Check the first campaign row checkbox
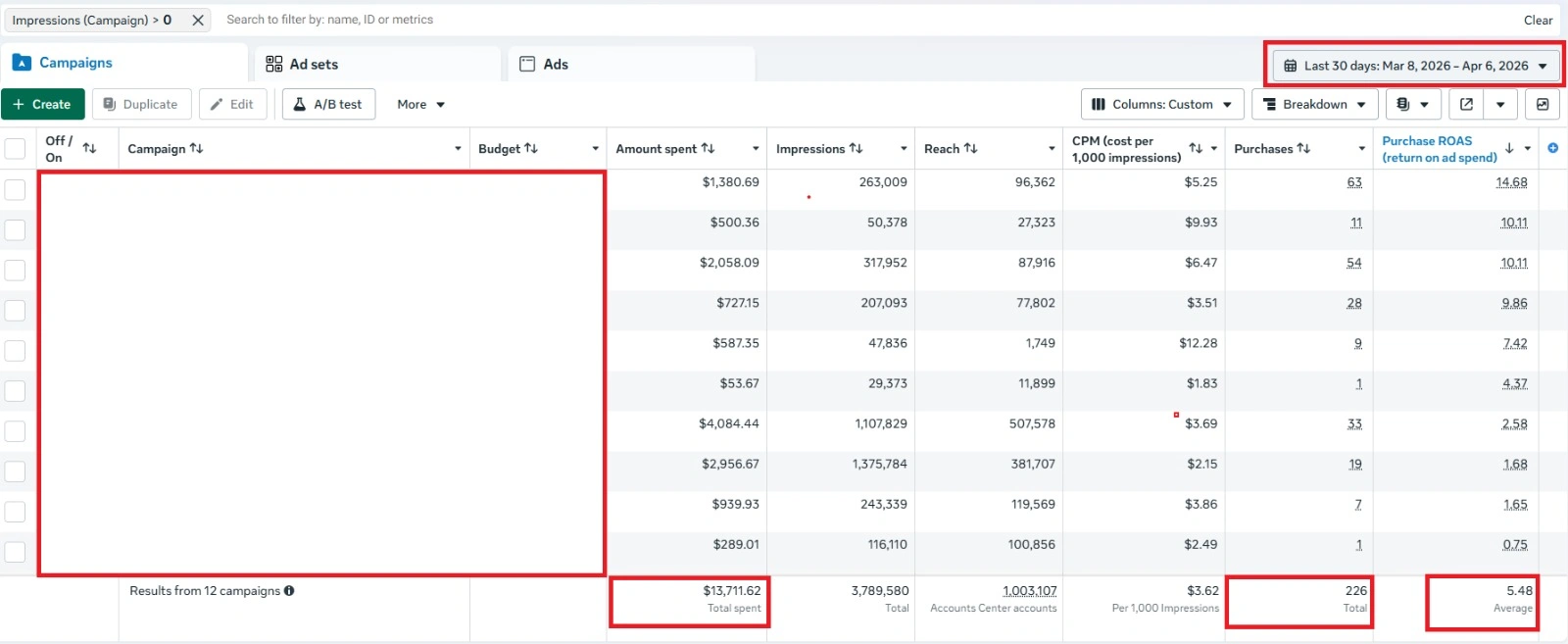 coord(15,189)
